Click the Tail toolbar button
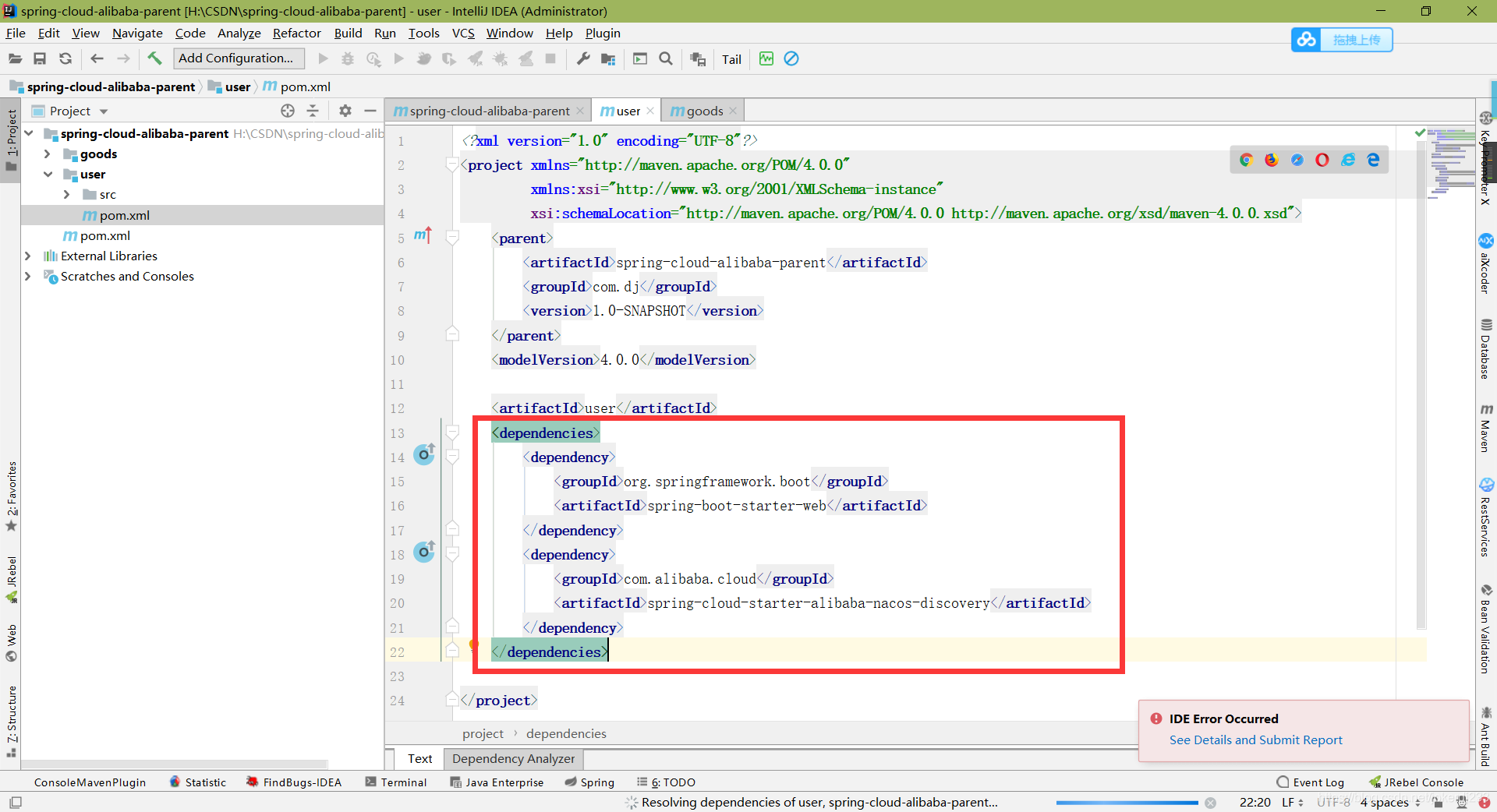Image resolution: width=1497 pixels, height=812 pixels. pos(731,59)
